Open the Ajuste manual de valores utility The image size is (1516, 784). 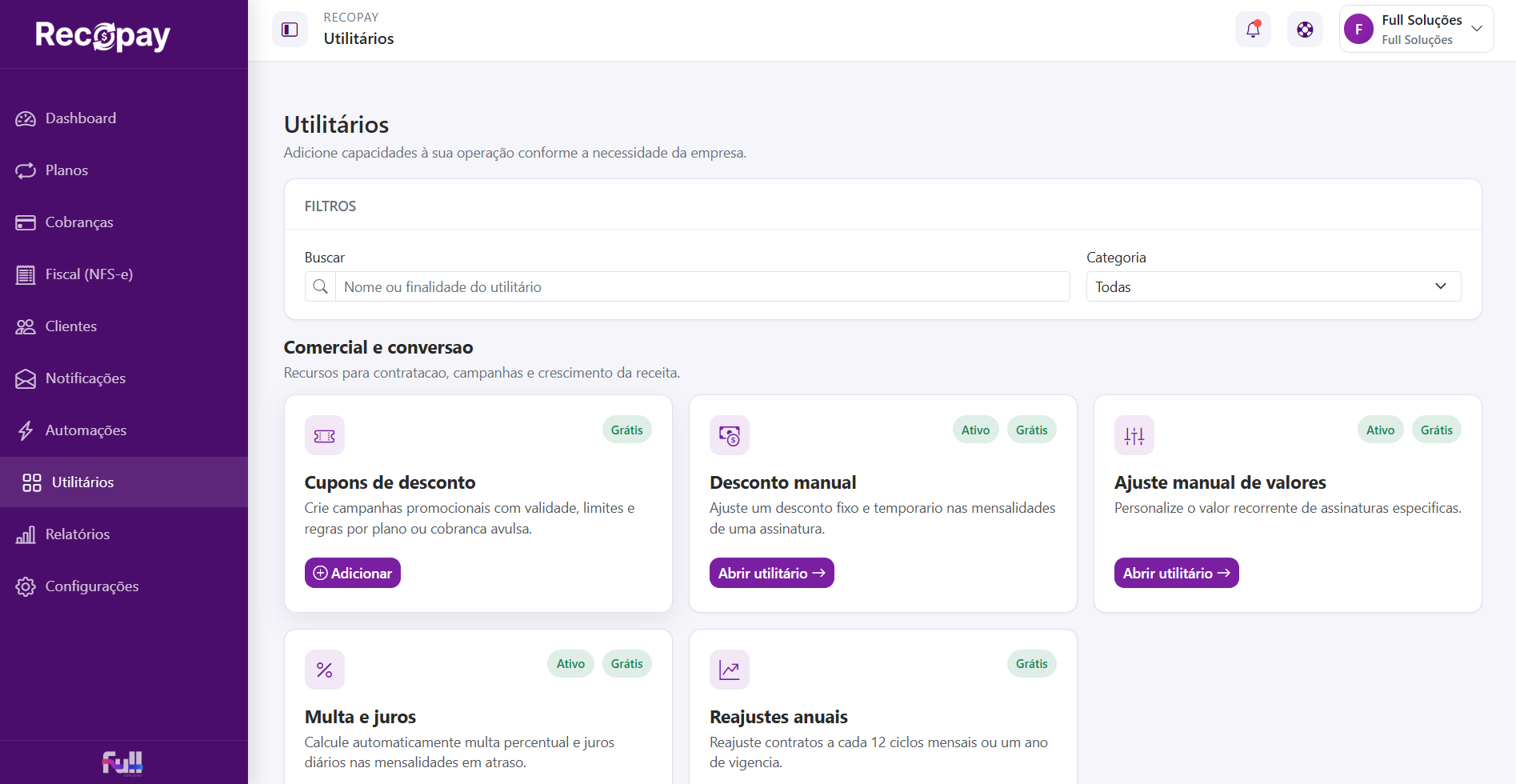[x=1177, y=573]
